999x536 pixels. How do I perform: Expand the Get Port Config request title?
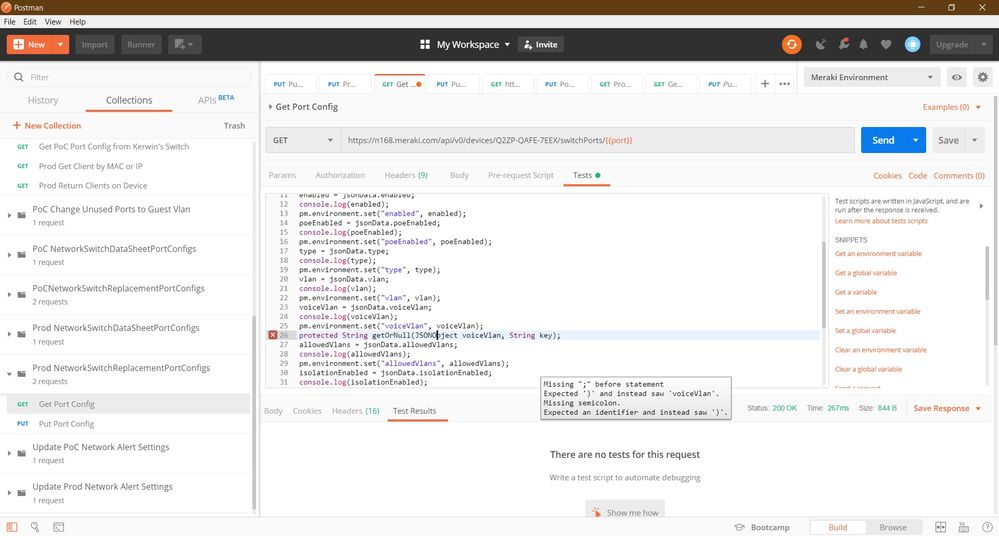270,106
